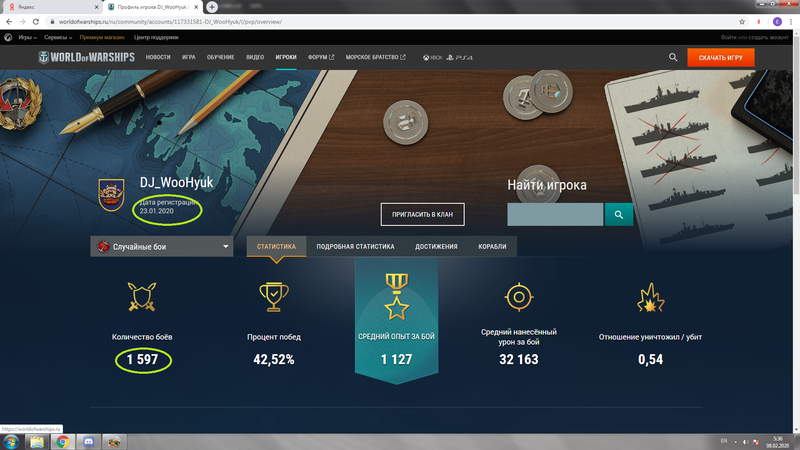800x450 pixels.
Task: Switch to ПОДРОБНАЯ СТАТИСТИКА tab
Action: coord(355,246)
